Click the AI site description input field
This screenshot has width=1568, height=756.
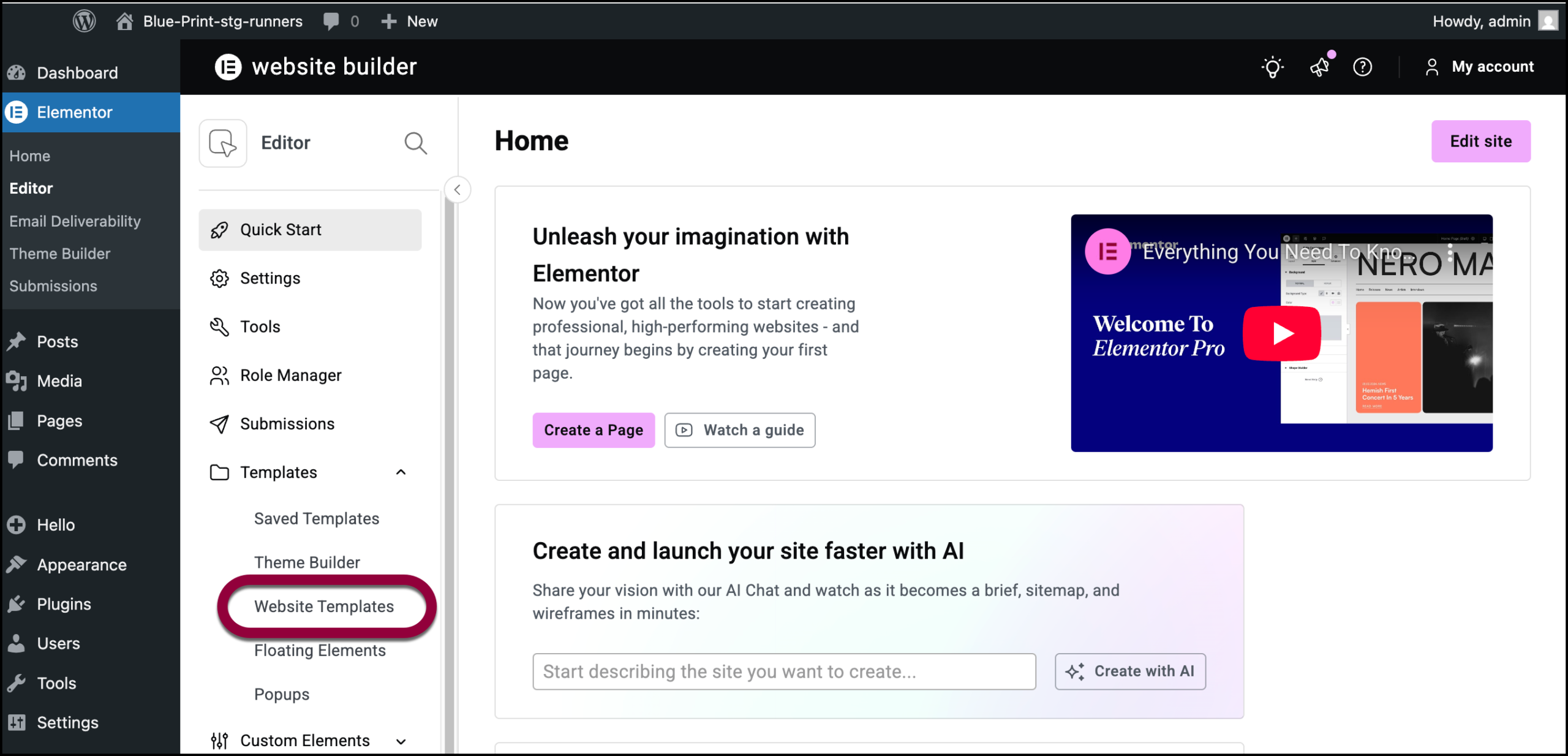click(x=783, y=671)
